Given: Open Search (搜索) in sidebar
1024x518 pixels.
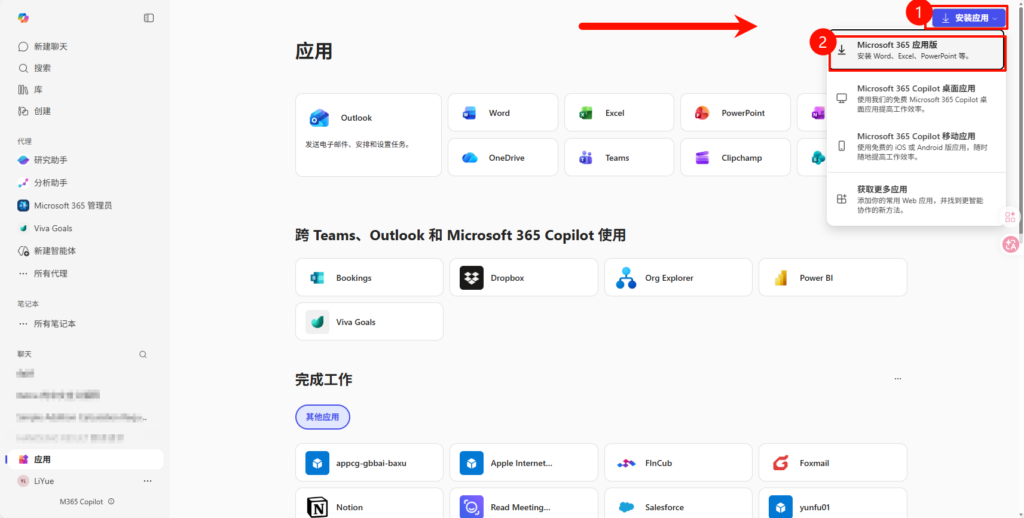Looking at the screenshot, I should pos(42,68).
